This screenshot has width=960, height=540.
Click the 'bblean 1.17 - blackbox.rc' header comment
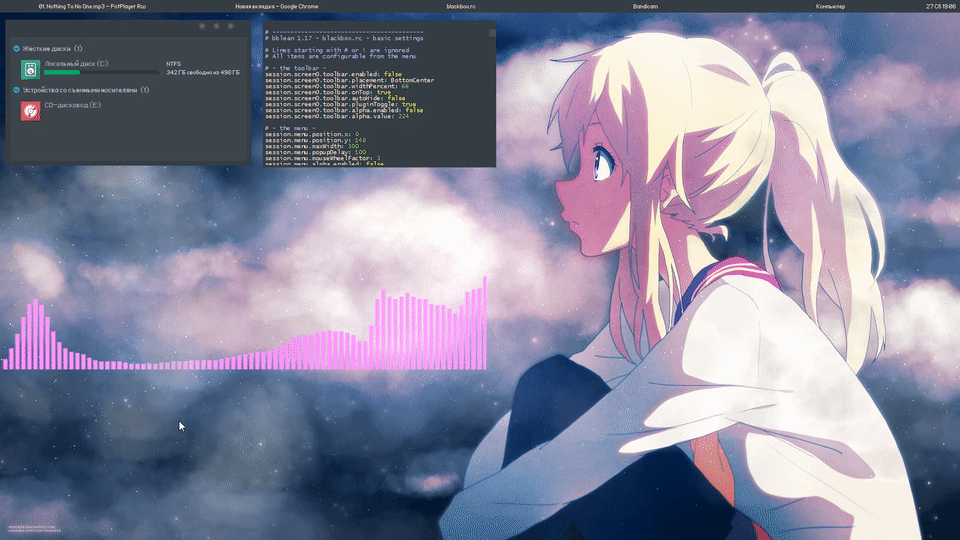click(344, 38)
